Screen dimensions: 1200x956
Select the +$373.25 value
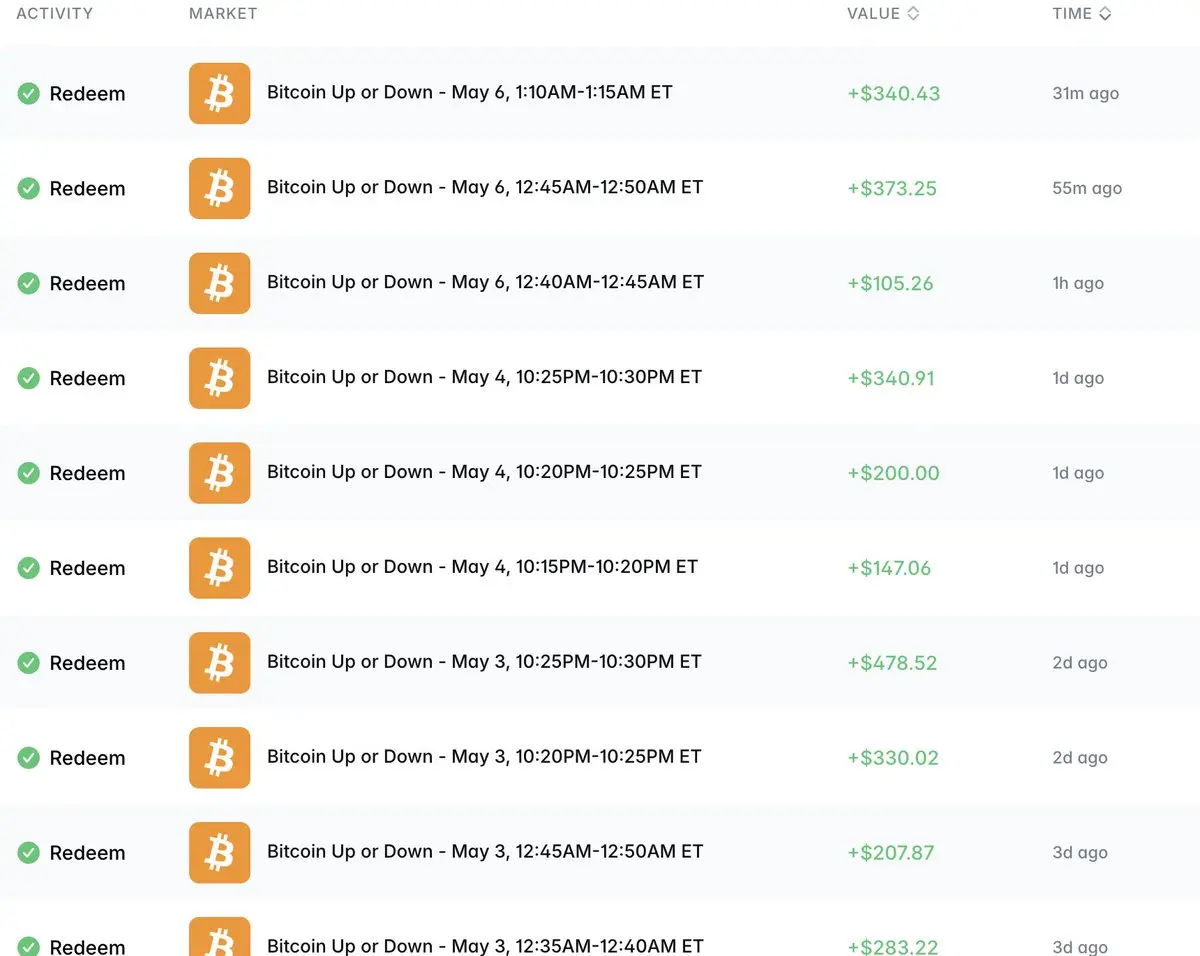coord(892,188)
